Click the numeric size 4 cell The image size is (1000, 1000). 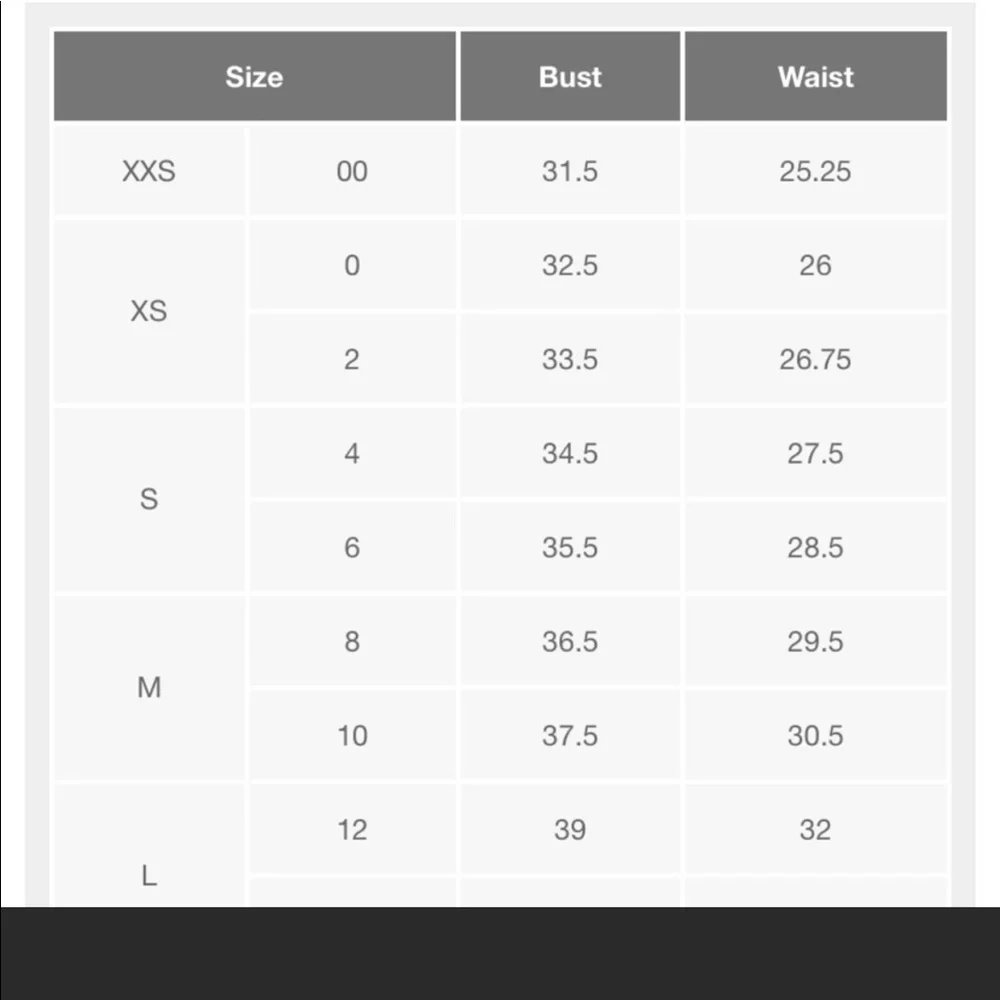coord(352,453)
